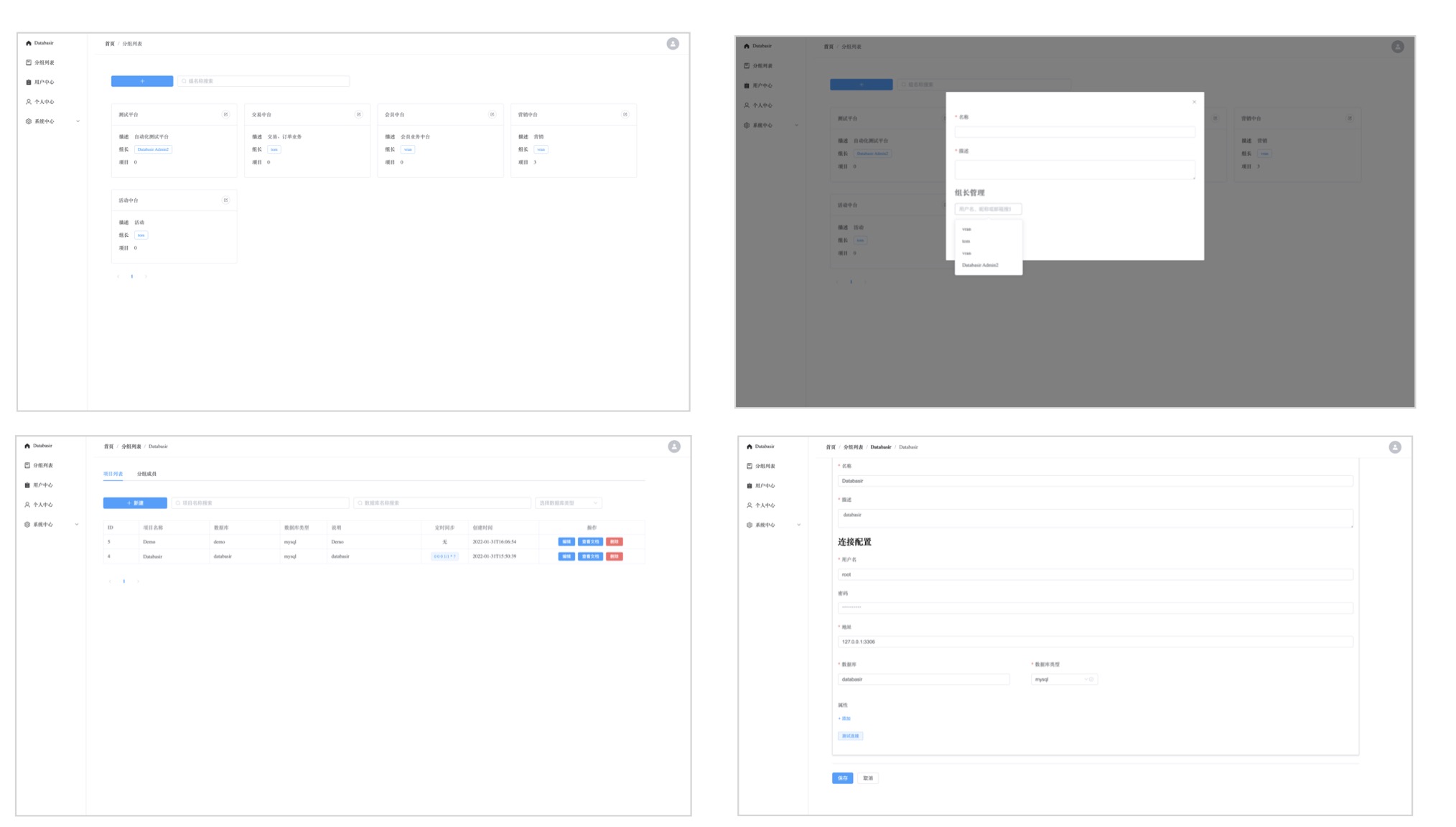Switch to the 分组成员 tab

pos(146,474)
